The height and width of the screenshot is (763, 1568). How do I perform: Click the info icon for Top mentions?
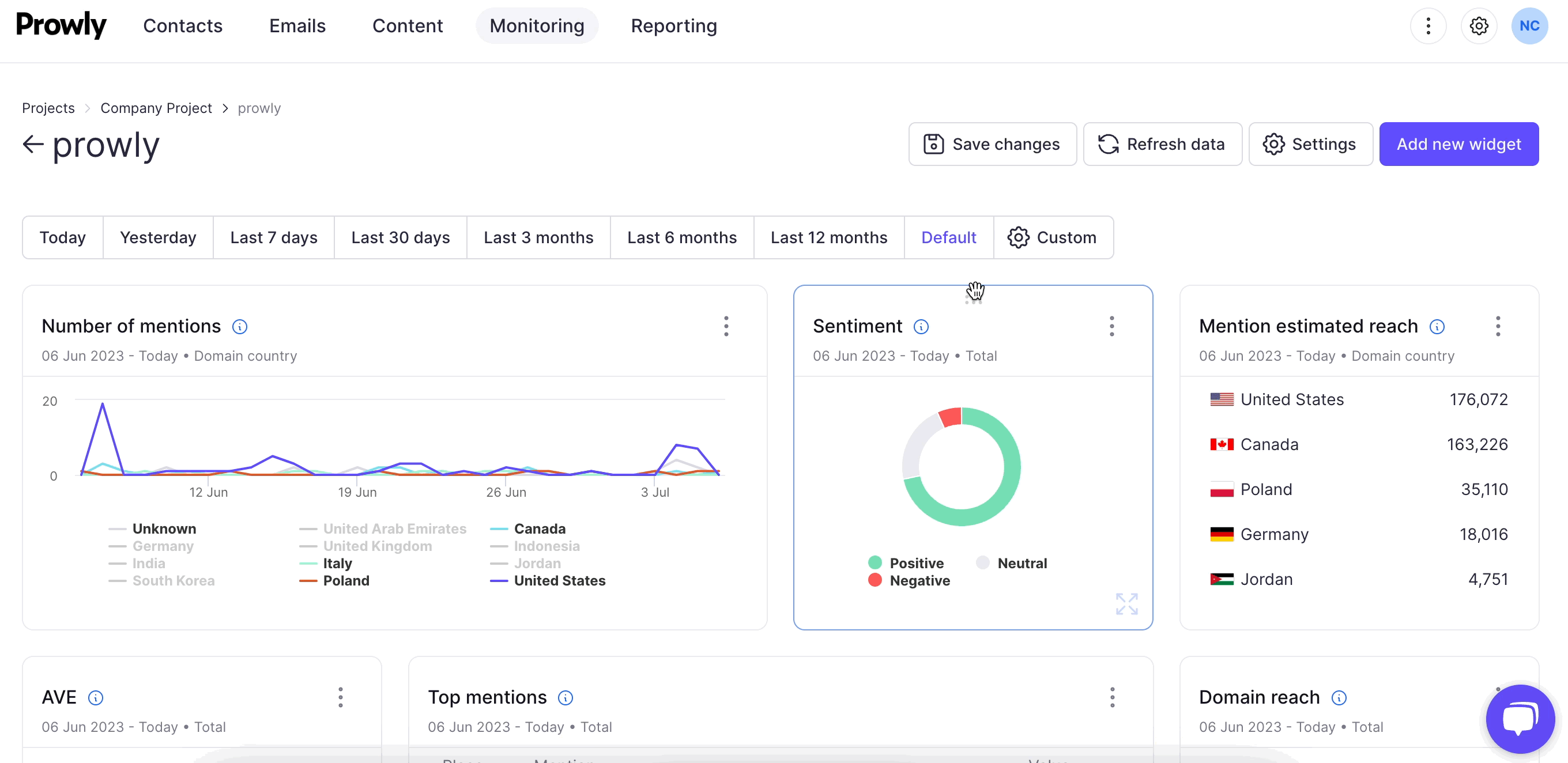coord(566,697)
